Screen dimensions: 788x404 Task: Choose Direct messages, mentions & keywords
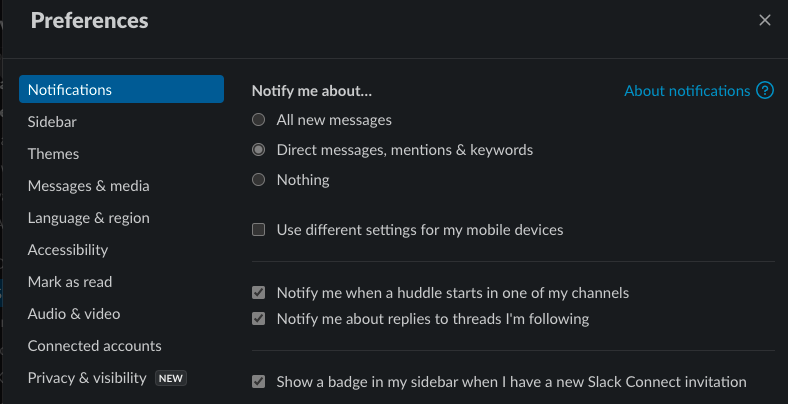pyautogui.click(x=259, y=150)
